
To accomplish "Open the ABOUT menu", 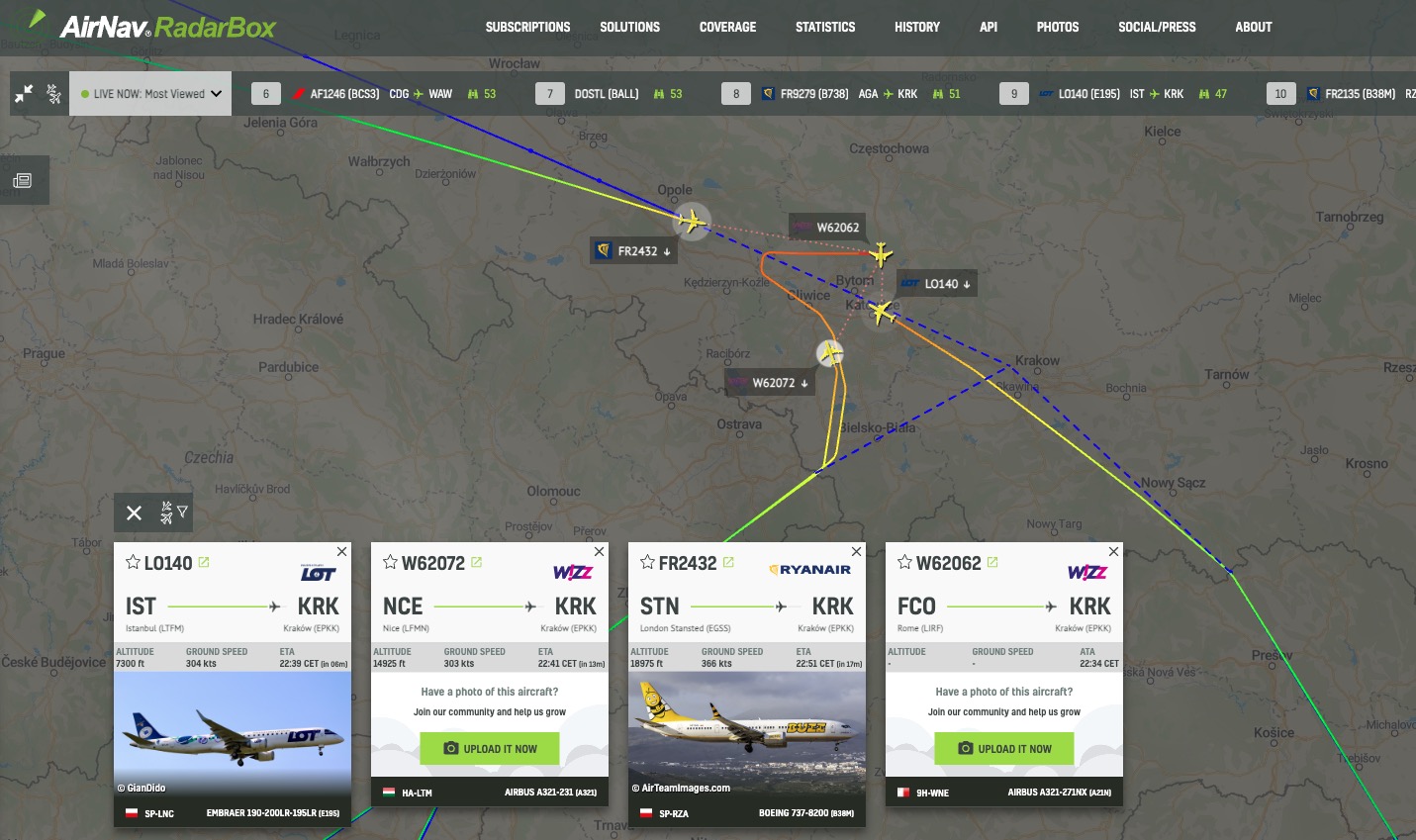I will tap(1254, 27).
